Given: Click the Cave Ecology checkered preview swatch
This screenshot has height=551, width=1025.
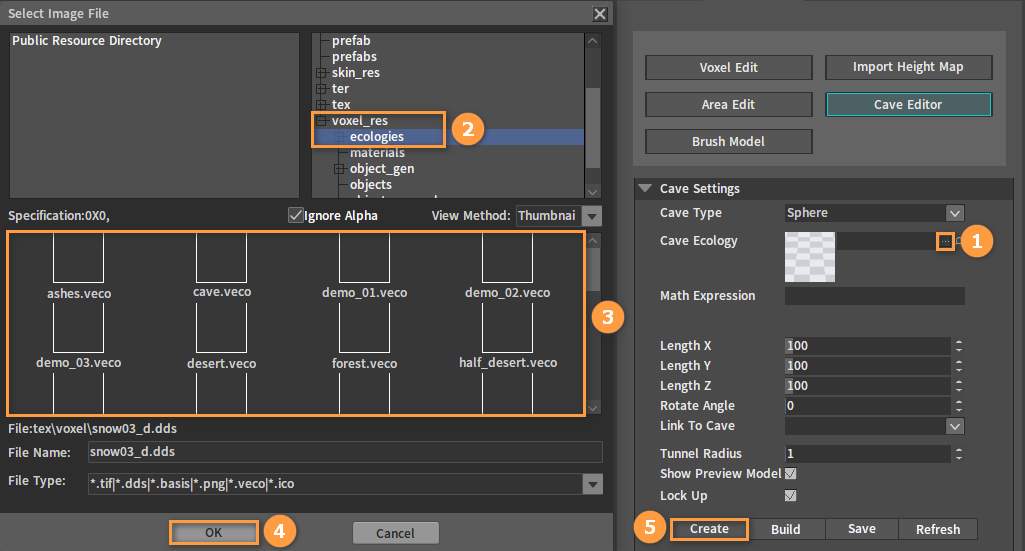Looking at the screenshot, I should (810, 257).
